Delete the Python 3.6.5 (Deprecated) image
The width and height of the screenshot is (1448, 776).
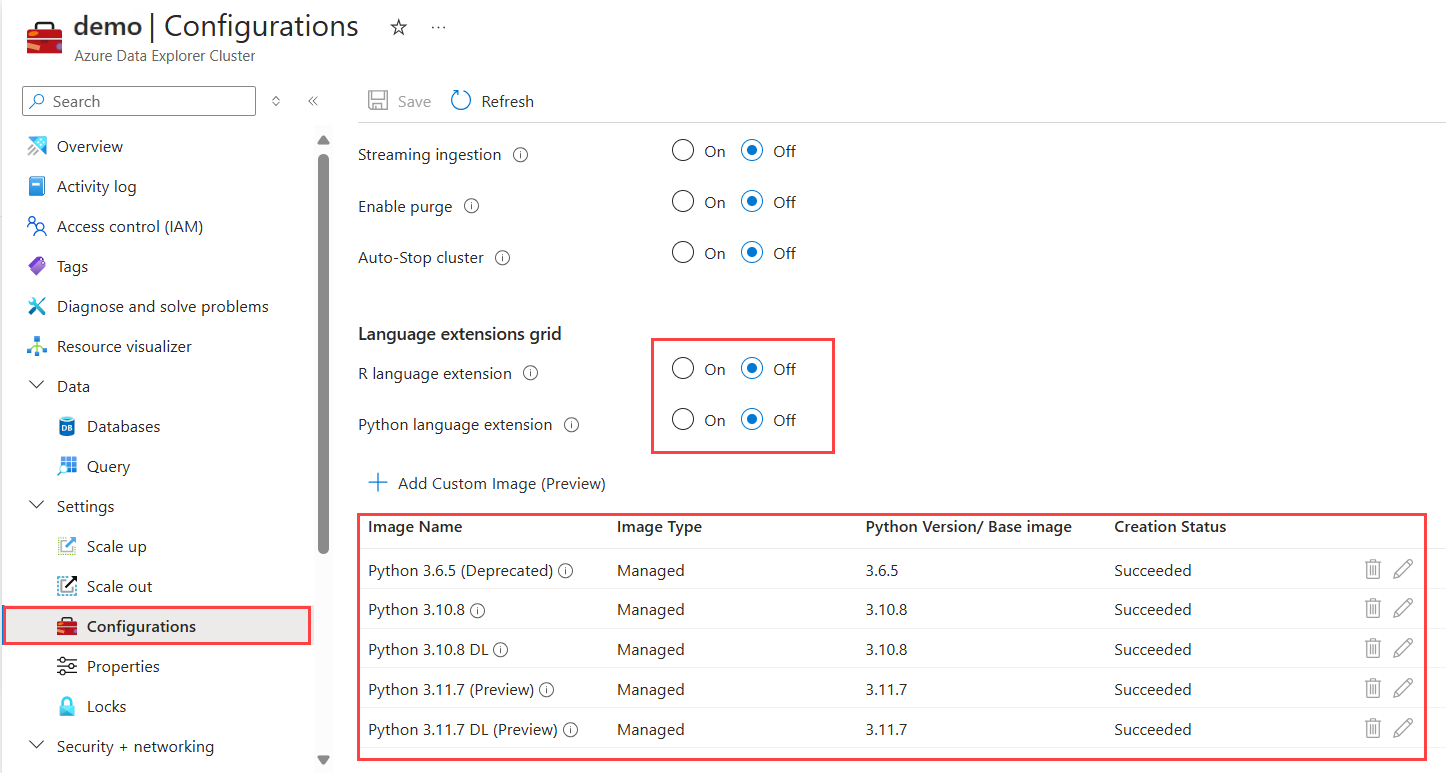coord(1372,568)
